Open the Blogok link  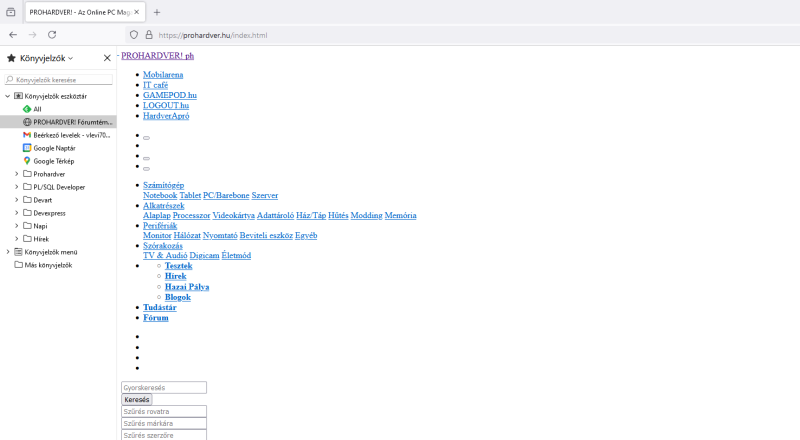pyautogui.click(x=178, y=297)
